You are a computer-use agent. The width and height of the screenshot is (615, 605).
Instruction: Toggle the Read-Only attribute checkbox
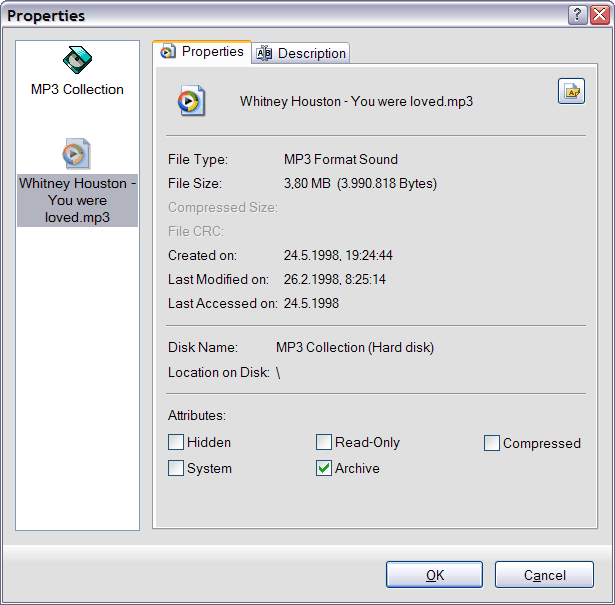click(x=324, y=442)
